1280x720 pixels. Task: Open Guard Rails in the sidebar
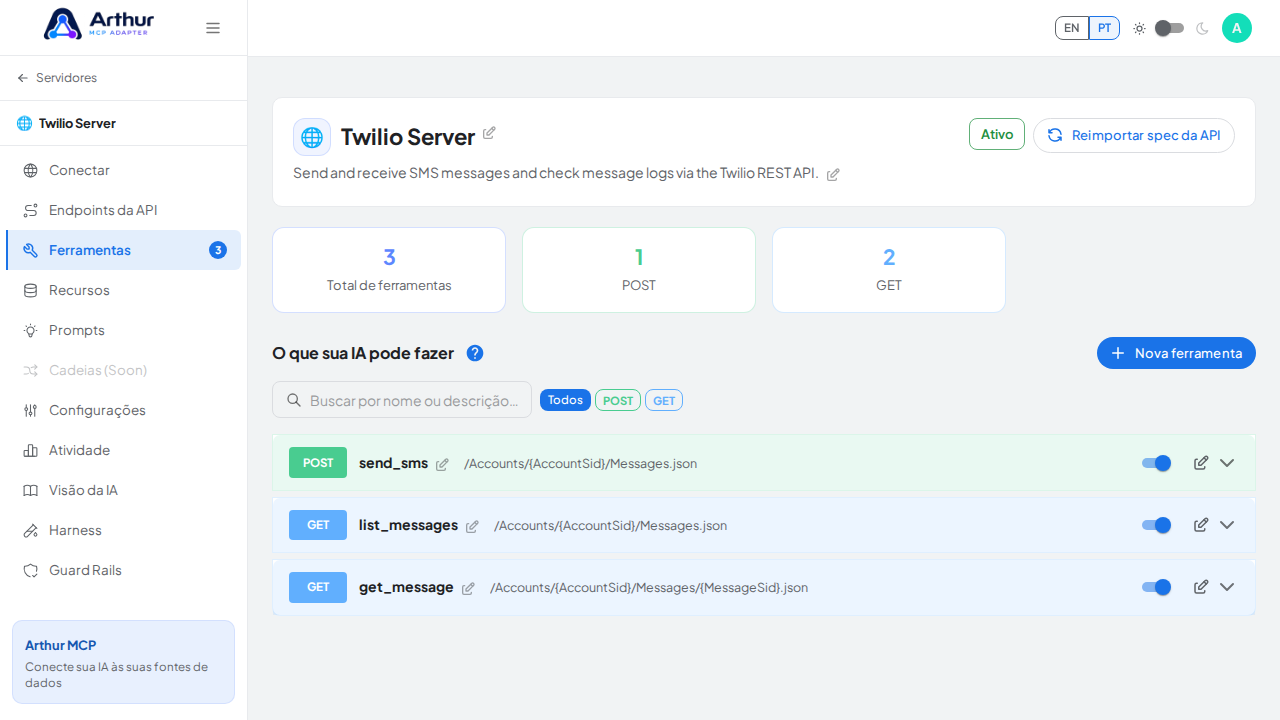click(x=123, y=570)
